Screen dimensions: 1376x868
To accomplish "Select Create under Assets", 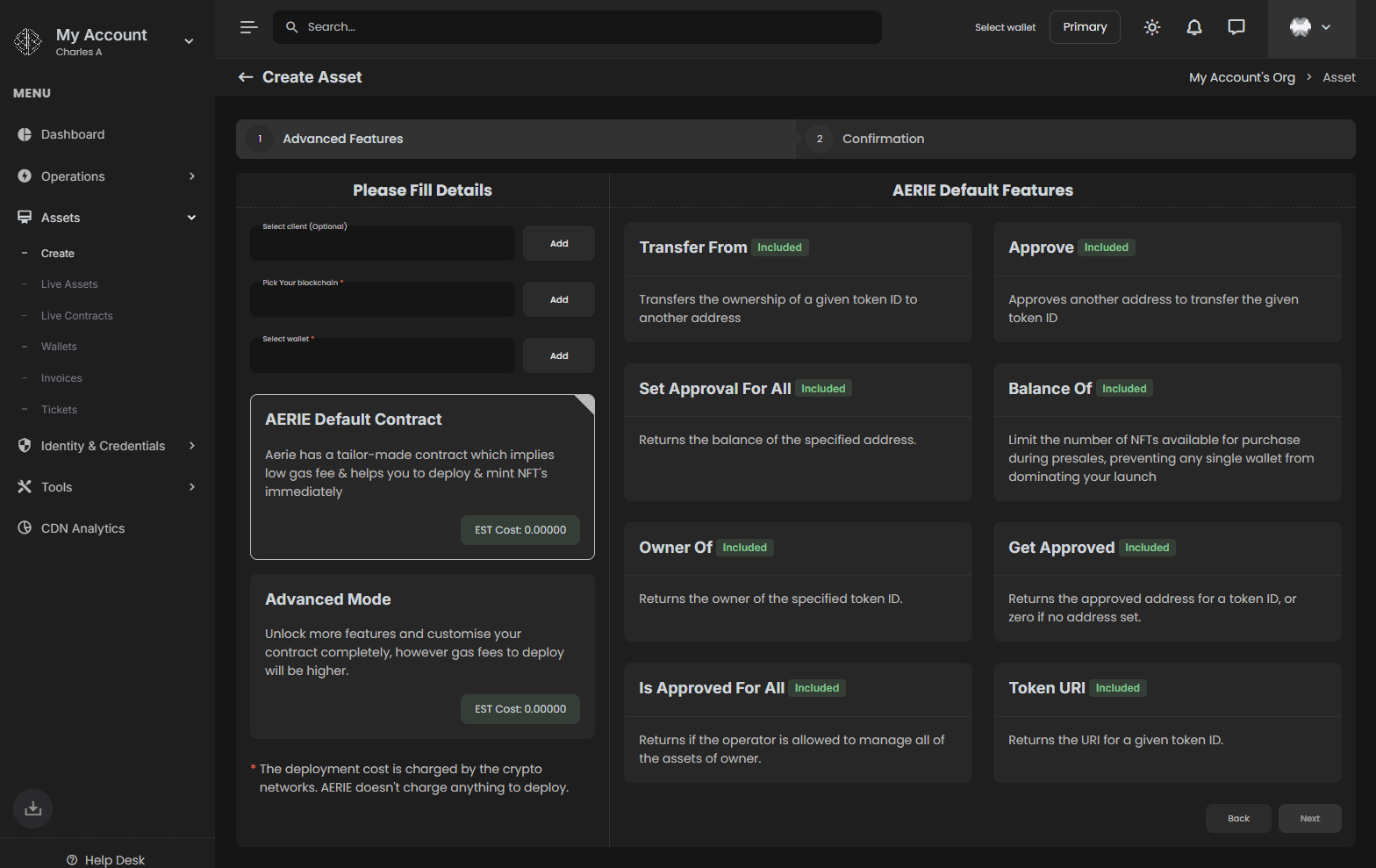I will (58, 254).
